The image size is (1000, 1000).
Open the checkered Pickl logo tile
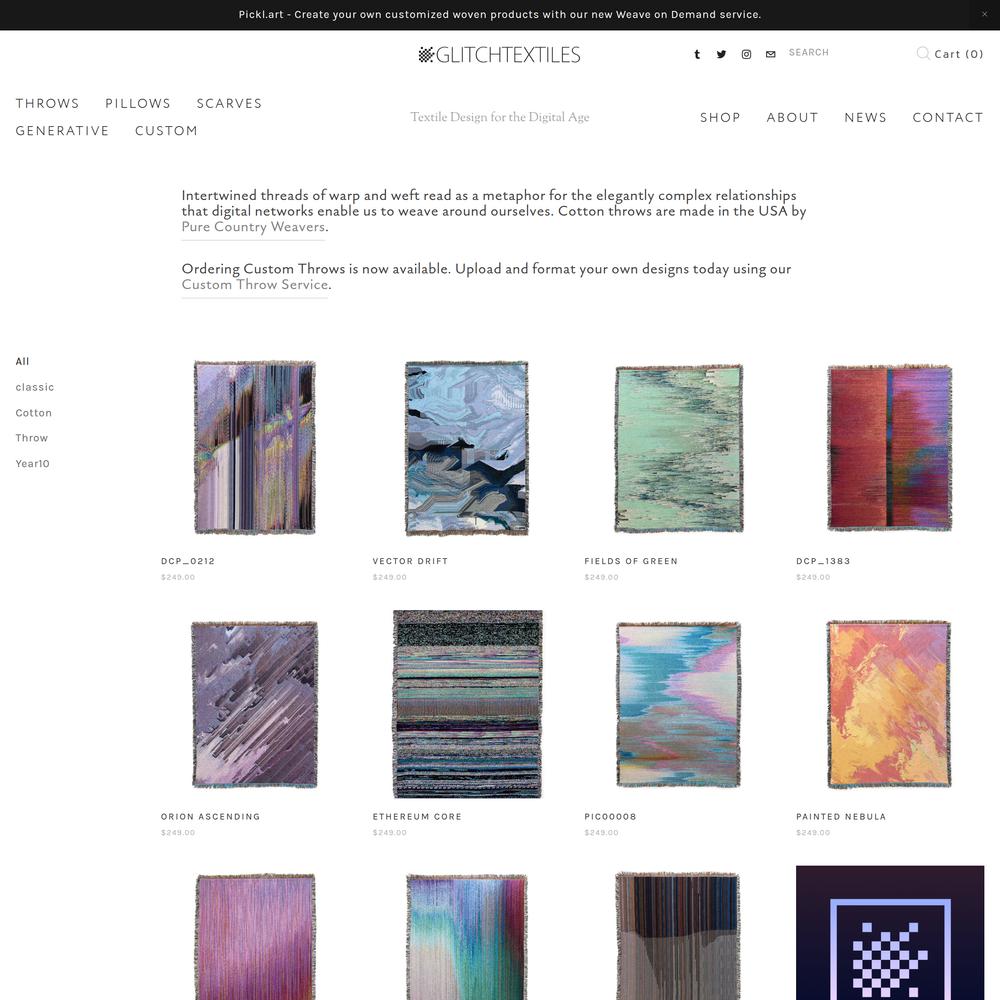890,932
